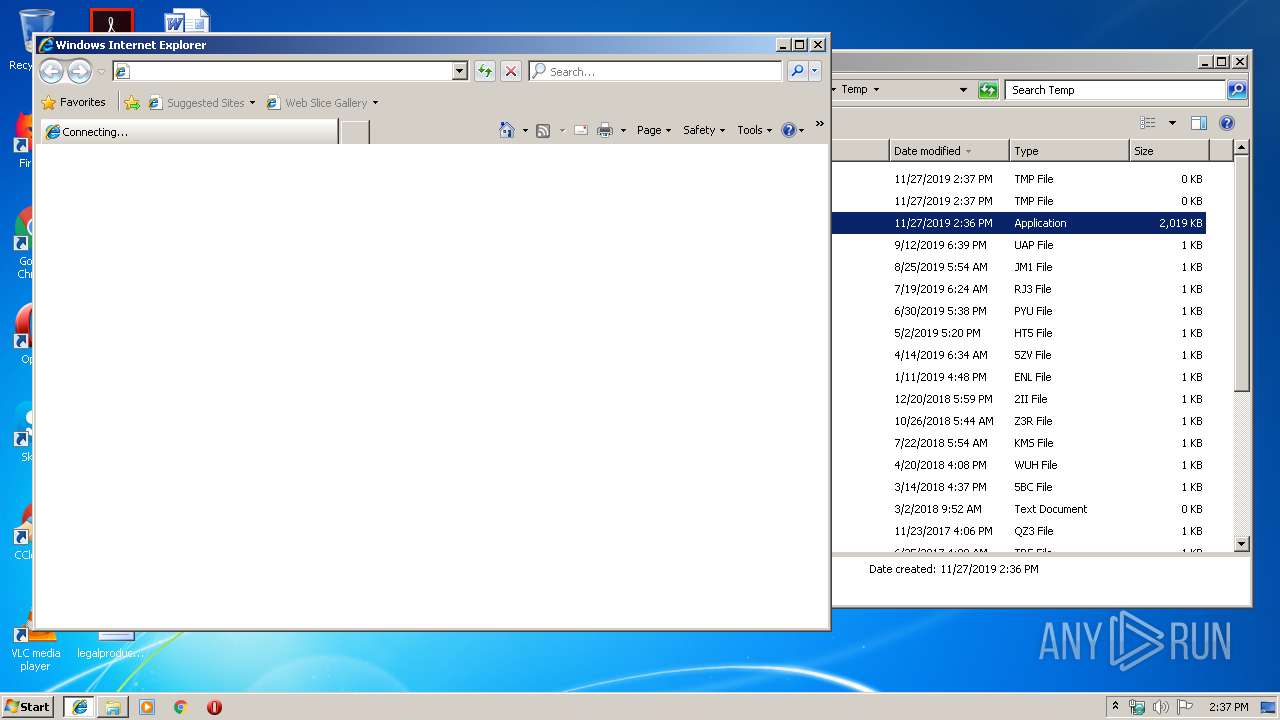Open the view options dropdown arrow
Image resolution: width=1280 pixels, height=720 pixels.
point(1172,124)
